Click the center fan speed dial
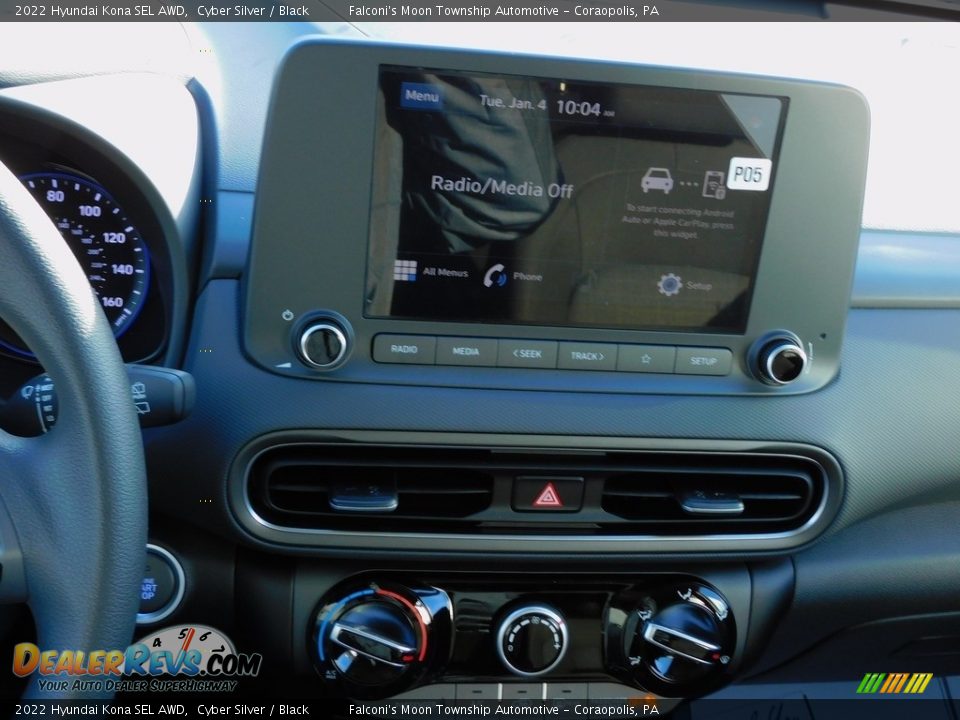 [531, 639]
